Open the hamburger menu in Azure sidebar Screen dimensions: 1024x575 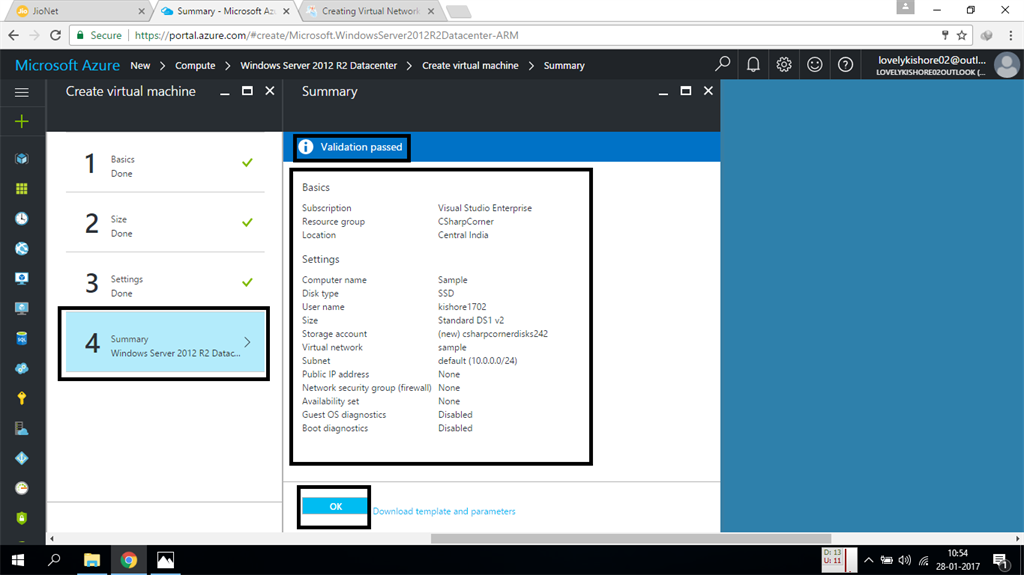point(22,92)
